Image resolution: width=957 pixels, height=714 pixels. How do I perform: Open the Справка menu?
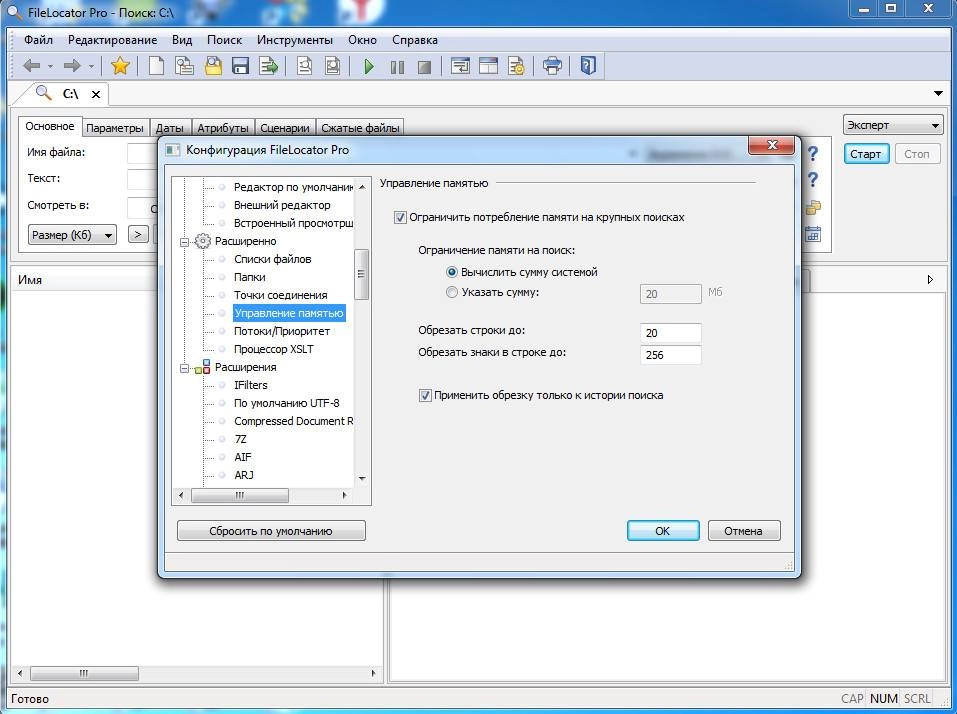pos(414,40)
